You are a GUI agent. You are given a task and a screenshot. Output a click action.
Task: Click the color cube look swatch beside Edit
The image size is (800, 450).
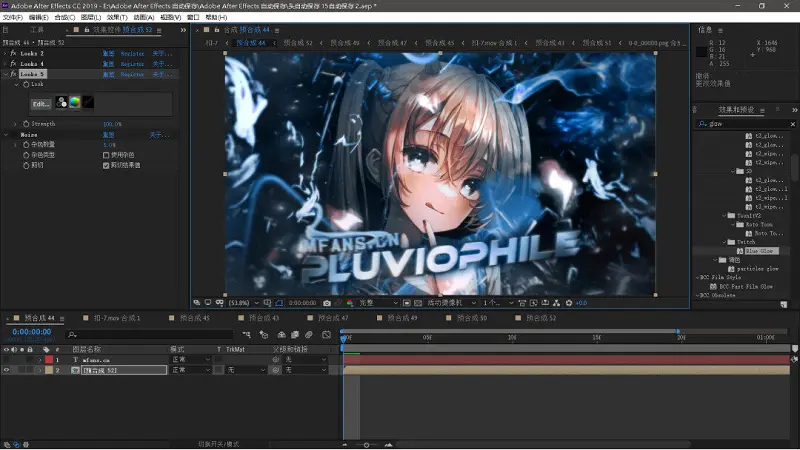pos(75,103)
